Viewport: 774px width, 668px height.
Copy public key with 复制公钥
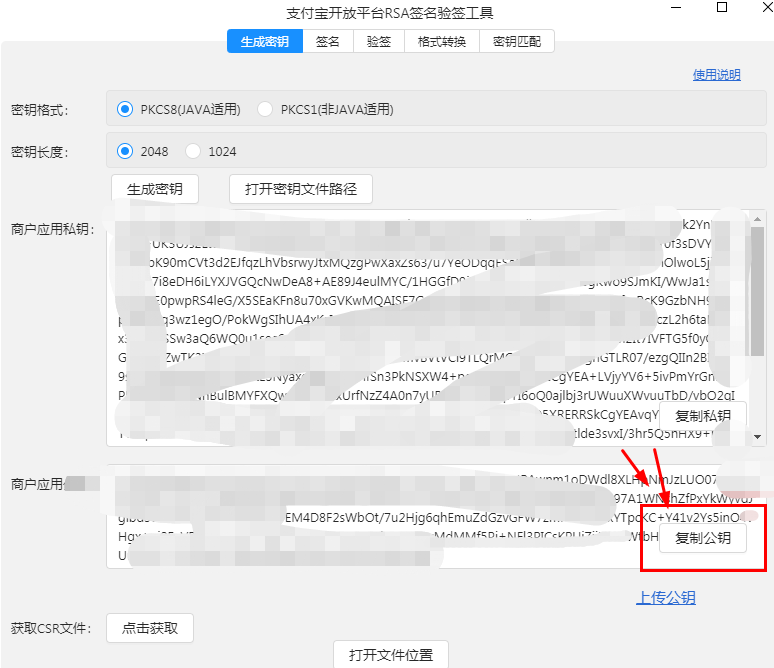point(703,538)
